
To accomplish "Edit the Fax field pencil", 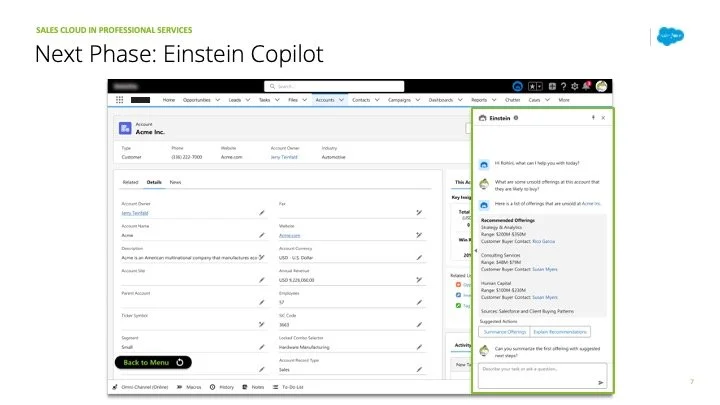I will 419,213.
